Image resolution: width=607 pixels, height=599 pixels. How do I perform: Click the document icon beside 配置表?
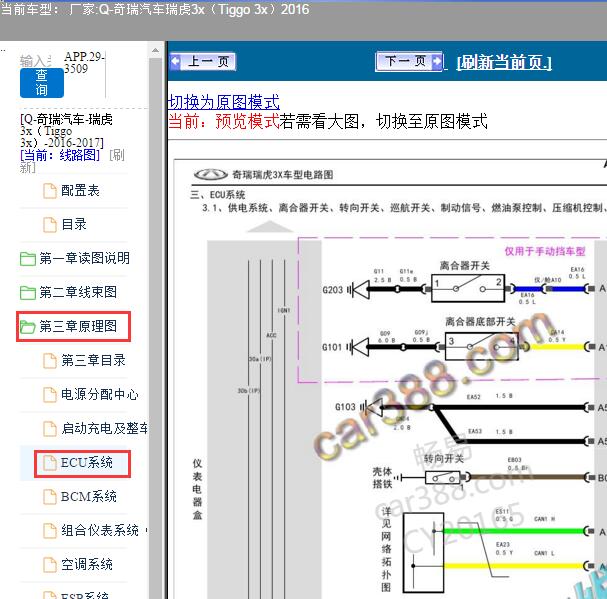point(50,191)
